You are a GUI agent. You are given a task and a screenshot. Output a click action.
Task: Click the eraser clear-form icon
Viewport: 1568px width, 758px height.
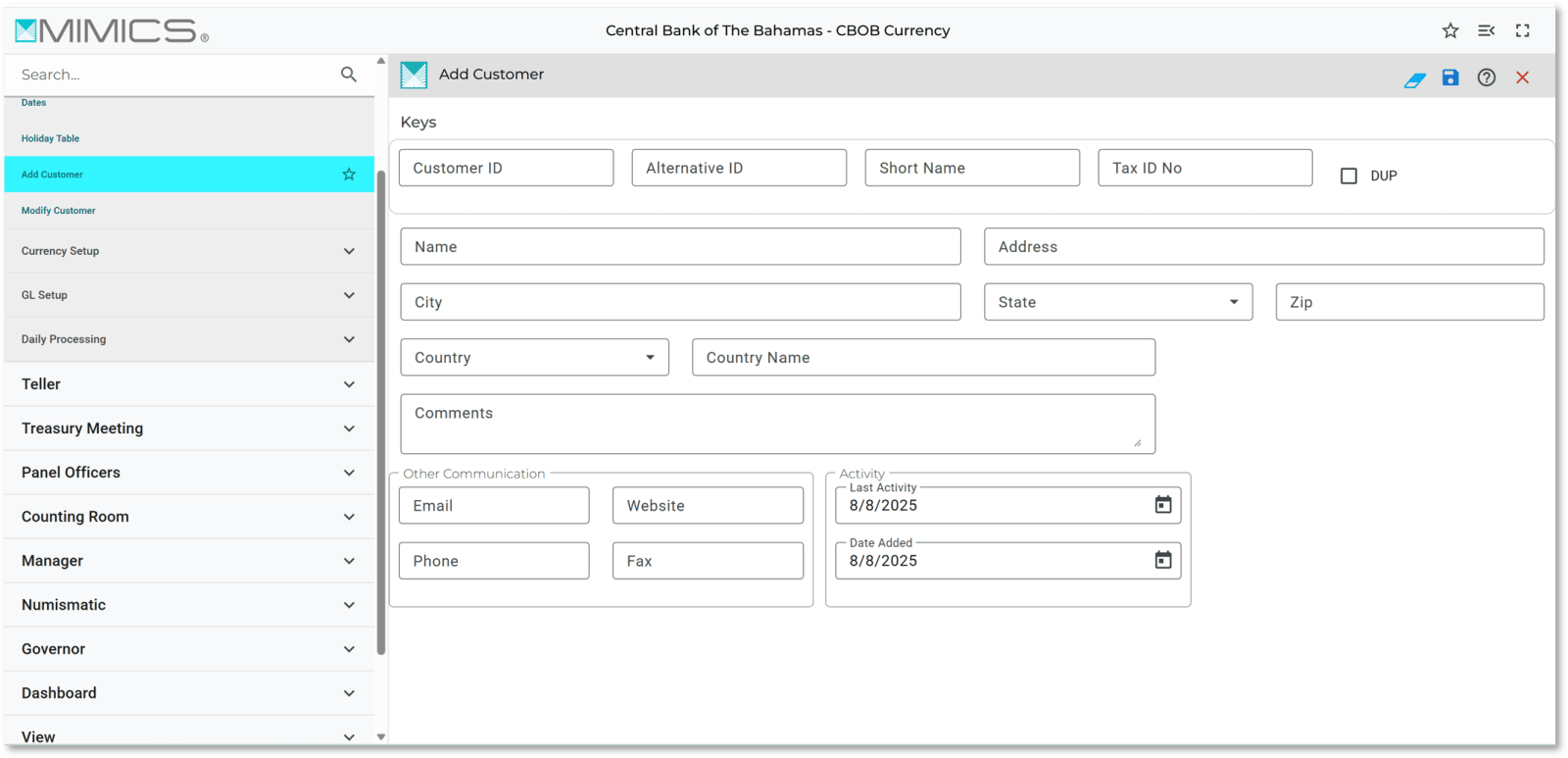point(1414,78)
